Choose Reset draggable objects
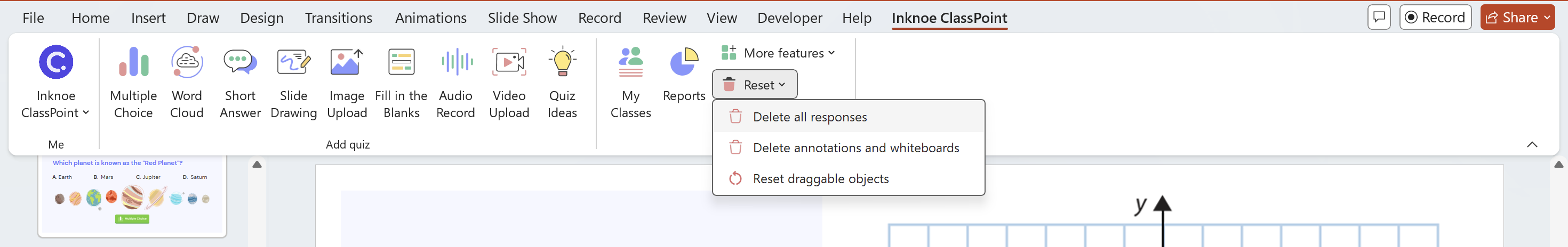 pyautogui.click(x=849, y=178)
